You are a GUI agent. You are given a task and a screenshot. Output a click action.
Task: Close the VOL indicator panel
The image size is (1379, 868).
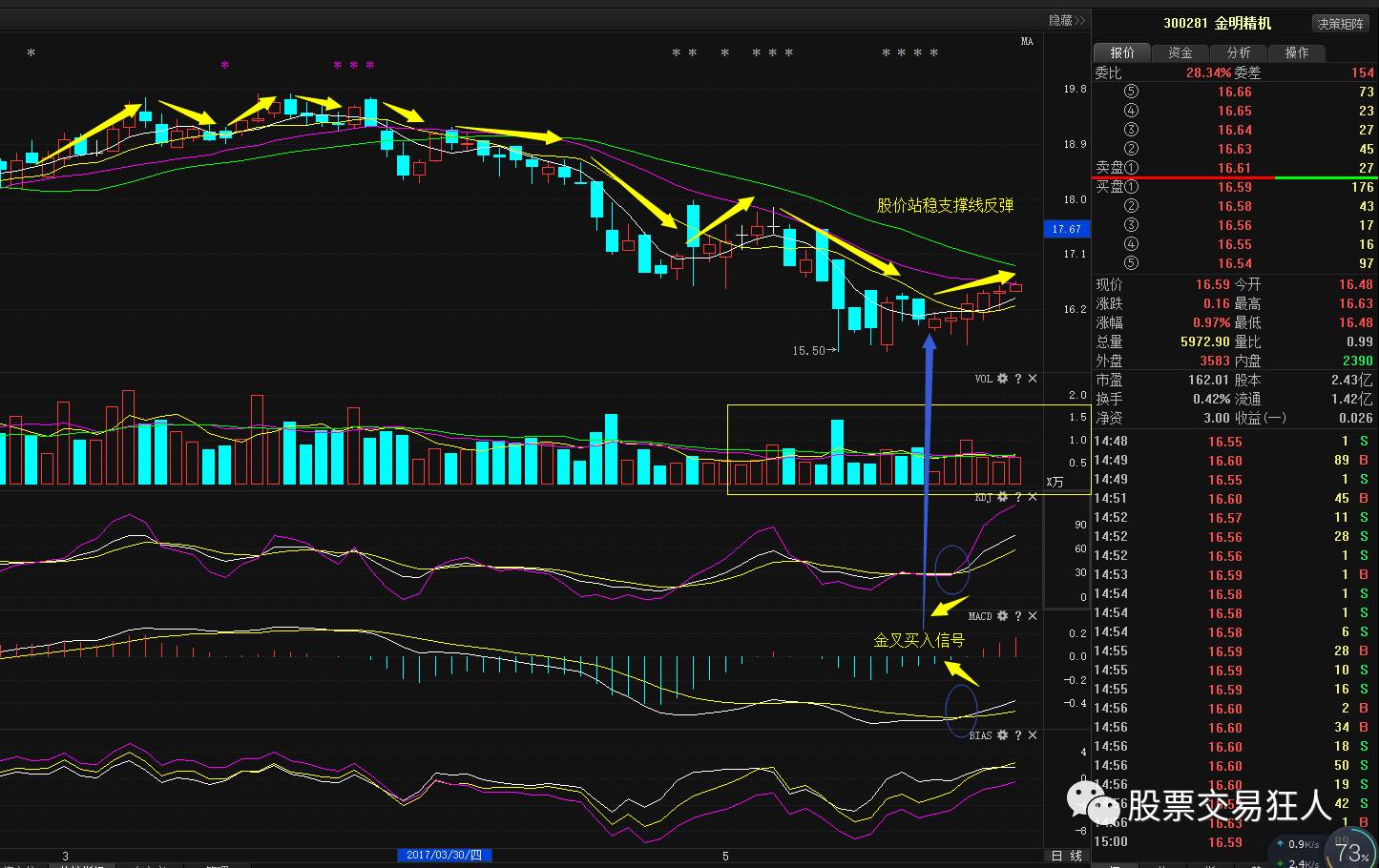coord(1033,379)
